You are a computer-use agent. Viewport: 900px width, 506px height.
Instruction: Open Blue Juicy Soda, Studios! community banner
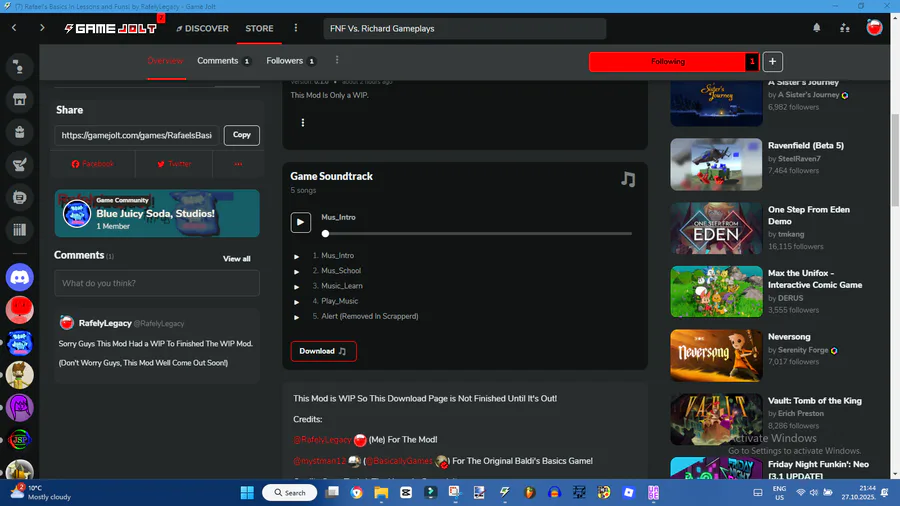pos(157,213)
